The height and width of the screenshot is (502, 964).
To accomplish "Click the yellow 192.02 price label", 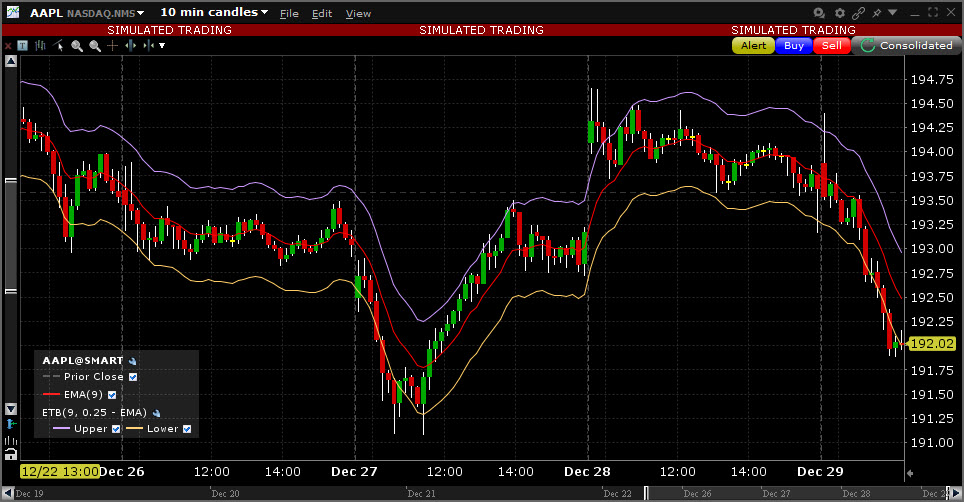I will (932, 344).
